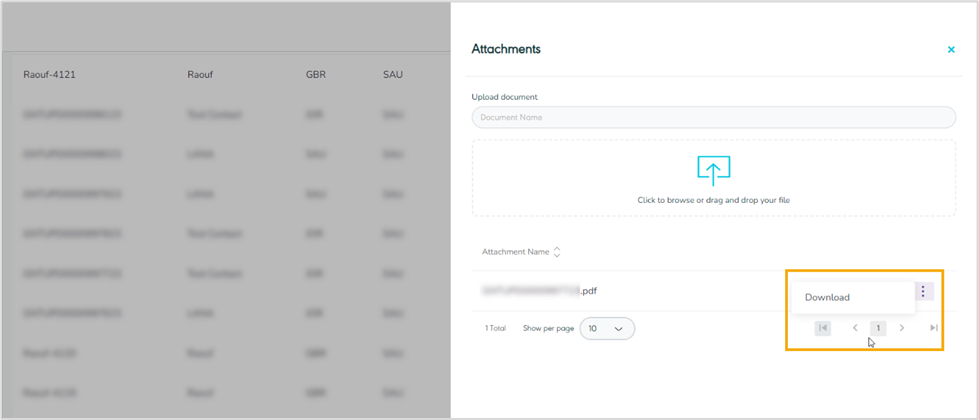
Task: Select page number 1
Action: (878, 328)
